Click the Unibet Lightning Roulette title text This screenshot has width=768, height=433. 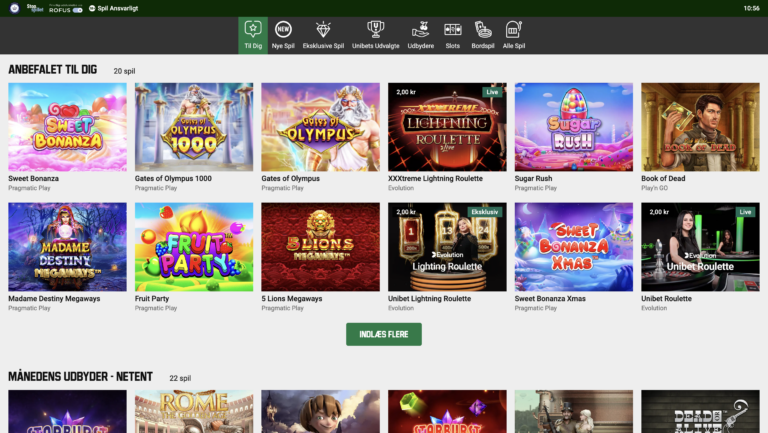pos(430,298)
